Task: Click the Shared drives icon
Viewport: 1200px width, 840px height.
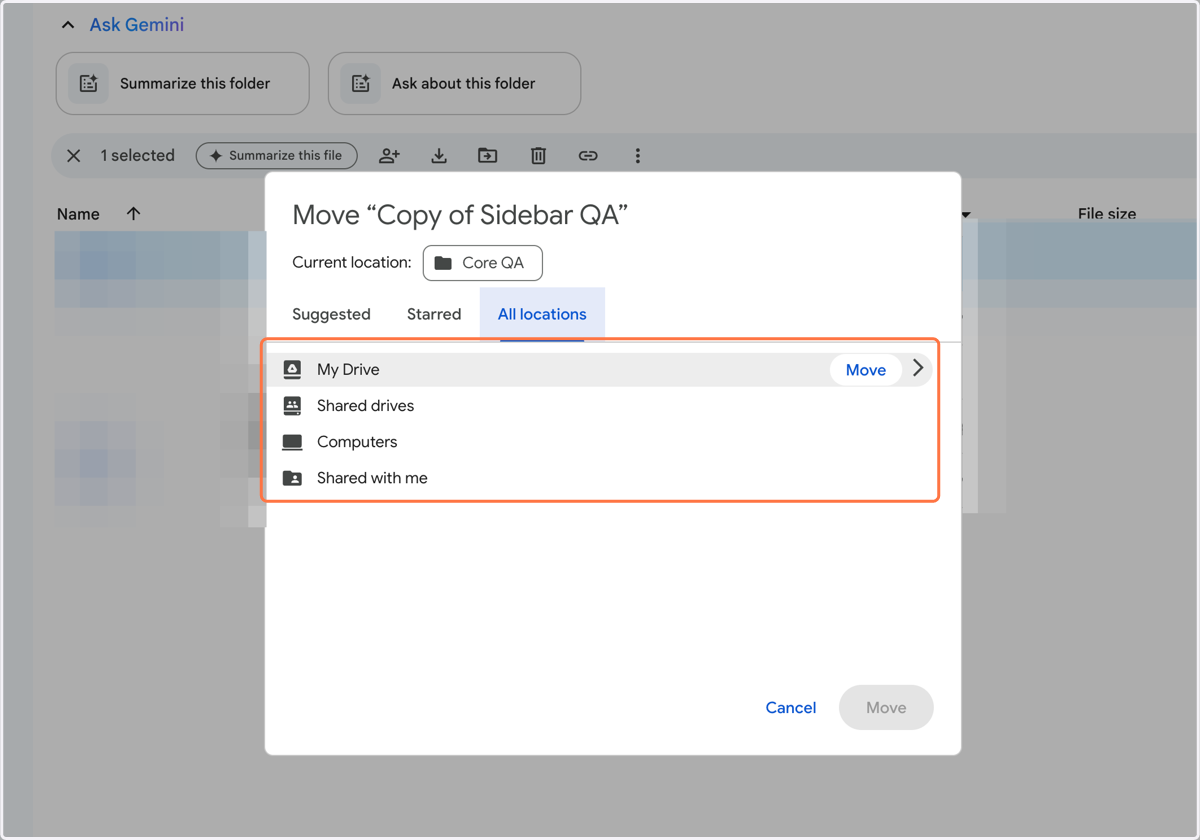Action: point(292,406)
